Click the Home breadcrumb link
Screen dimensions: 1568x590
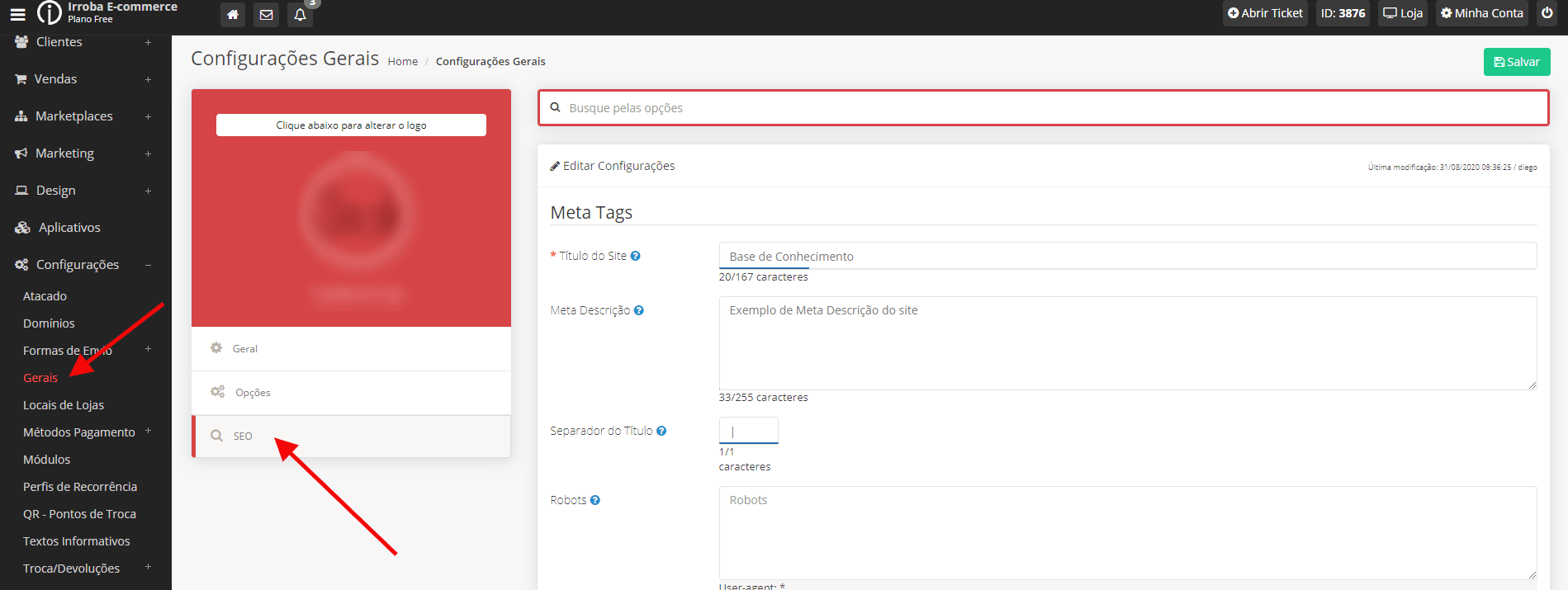coord(402,62)
